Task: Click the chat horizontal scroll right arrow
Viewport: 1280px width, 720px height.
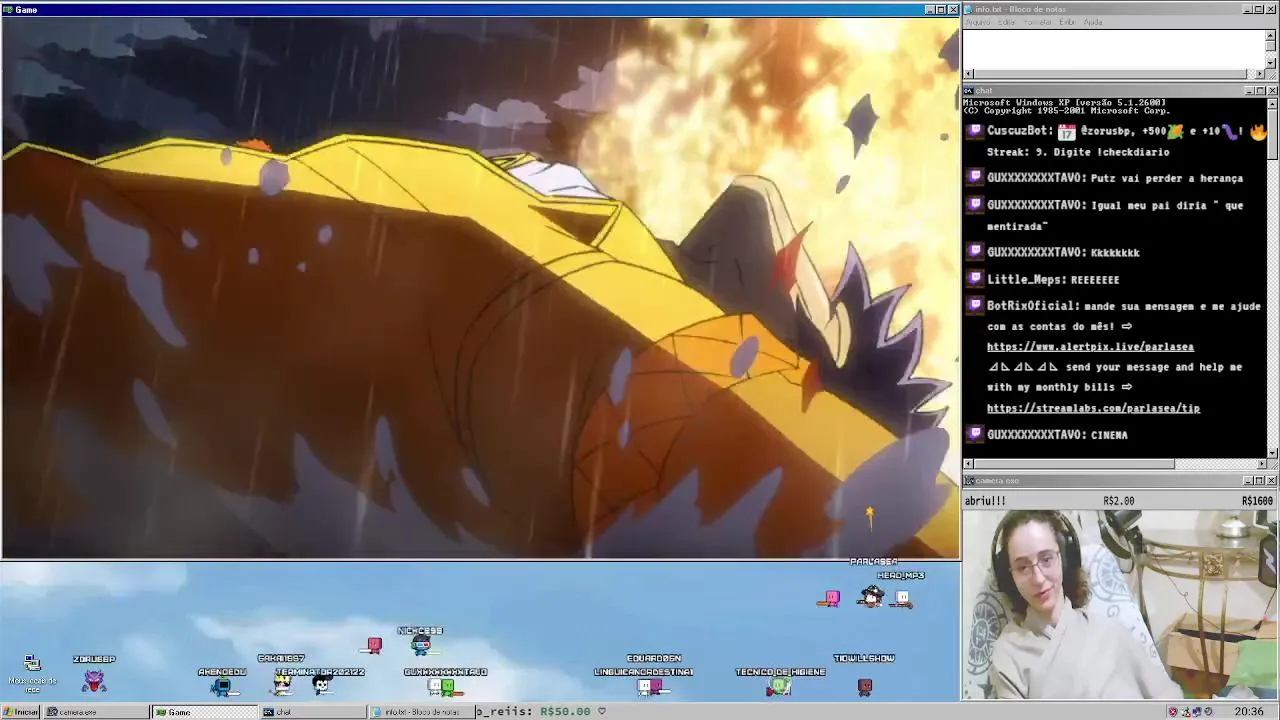Action: 1260,464
